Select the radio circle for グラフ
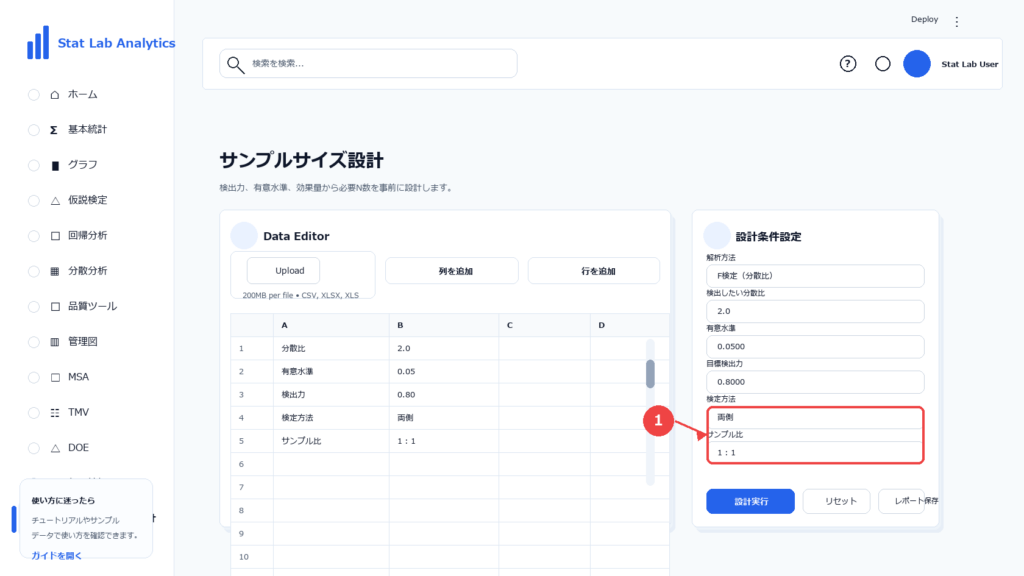Viewport: 1024px width, 576px height. (x=34, y=165)
